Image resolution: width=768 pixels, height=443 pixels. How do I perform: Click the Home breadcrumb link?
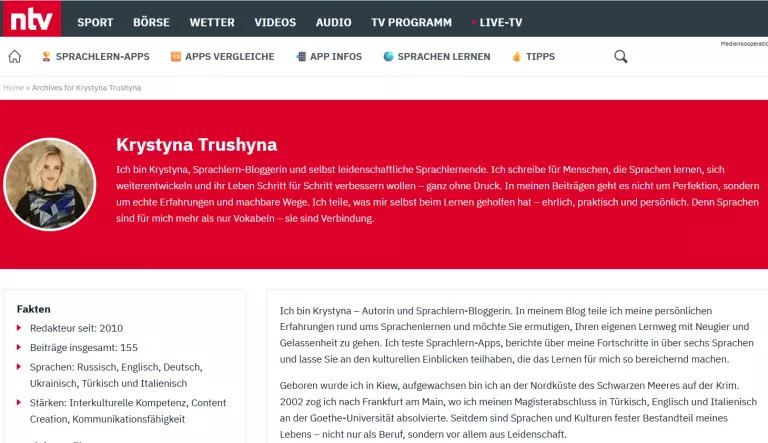(13, 88)
